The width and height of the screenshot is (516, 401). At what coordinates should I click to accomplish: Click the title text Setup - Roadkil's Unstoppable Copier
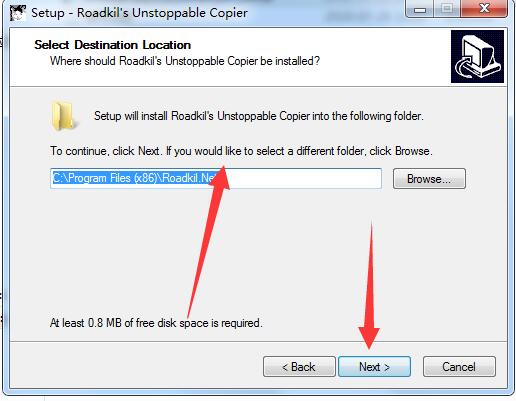pyautogui.click(x=139, y=13)
